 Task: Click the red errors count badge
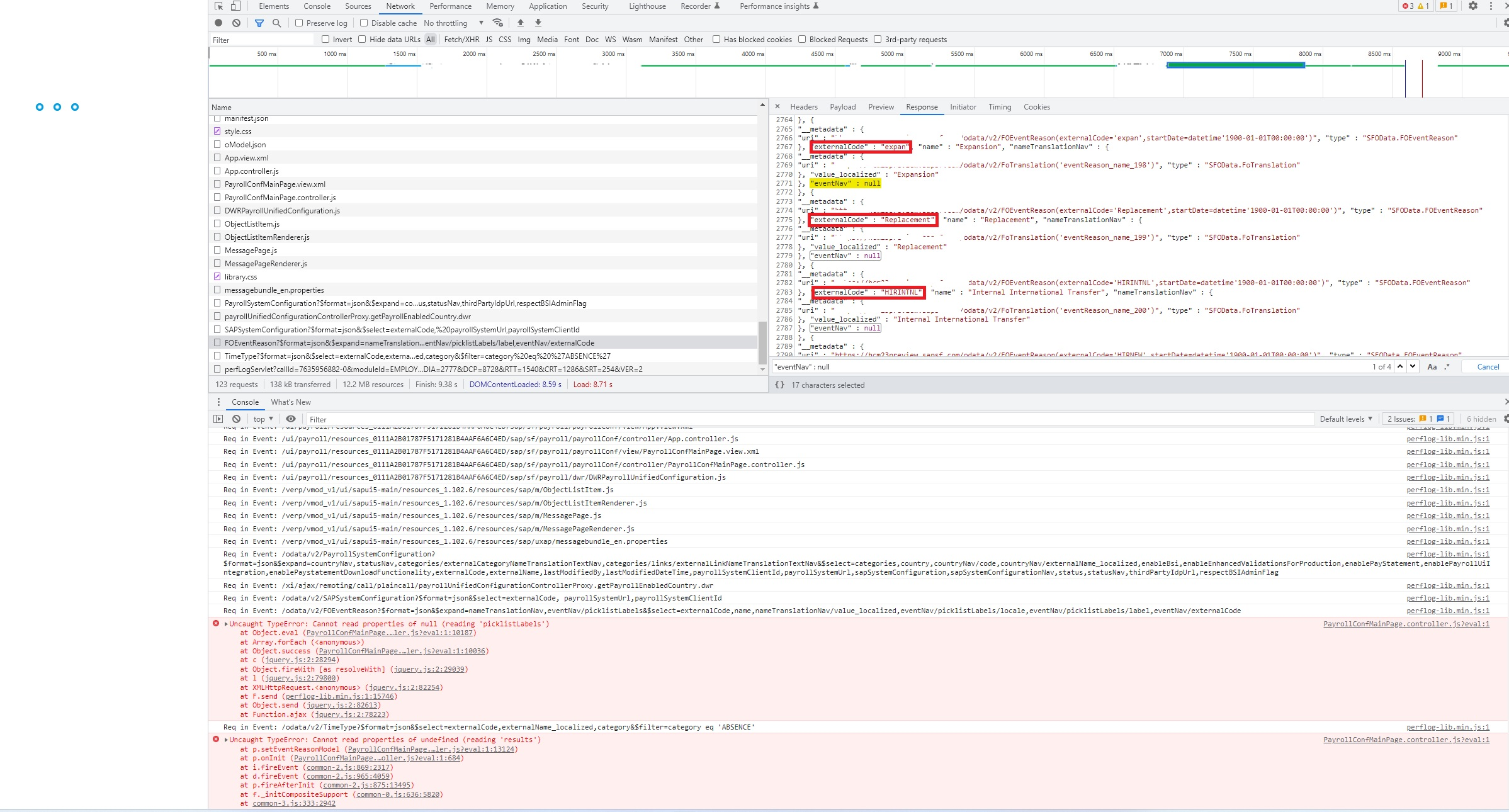tap(1408, 6)
